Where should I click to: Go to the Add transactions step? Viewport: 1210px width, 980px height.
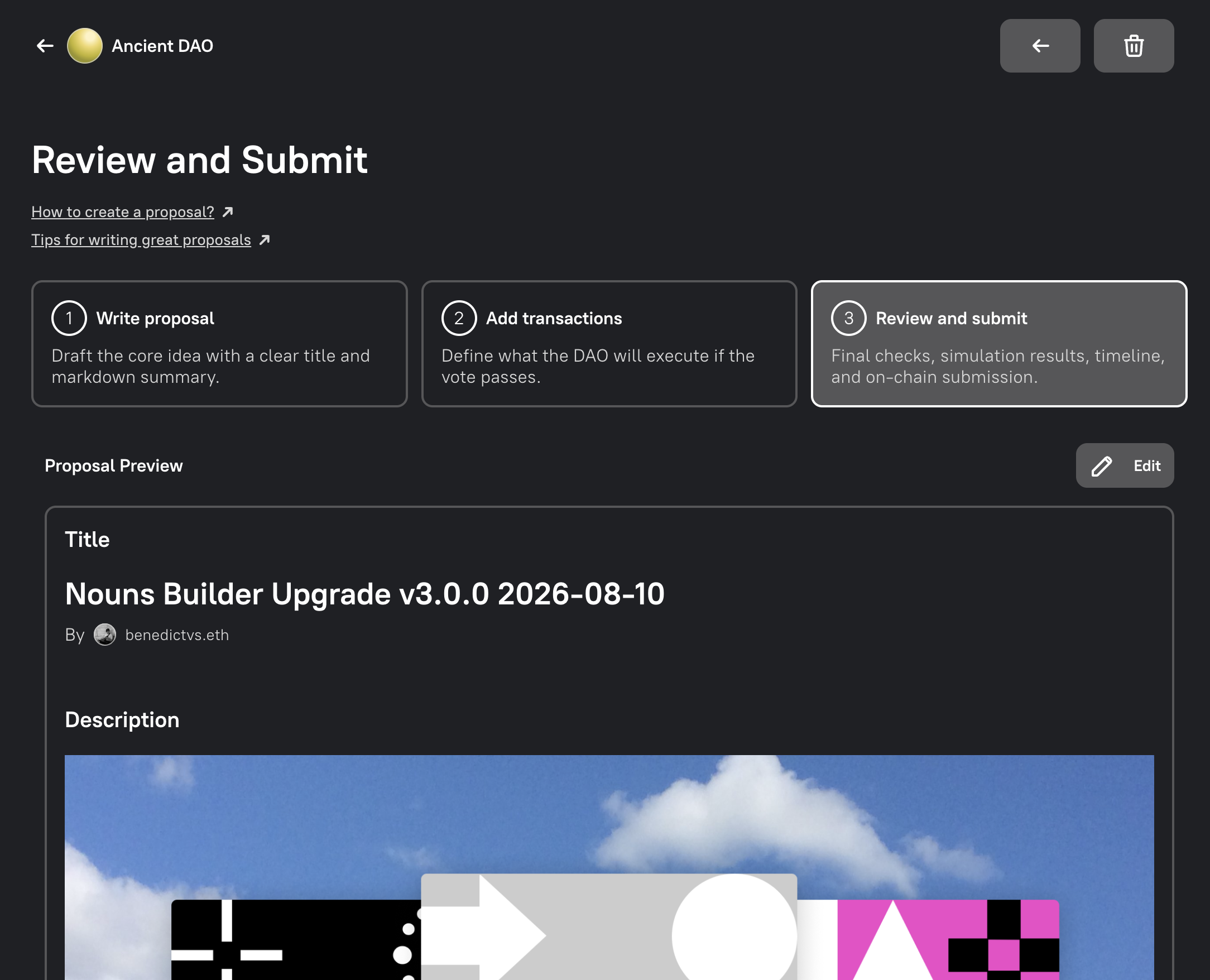pyautogui.click(x=609, y=344)
